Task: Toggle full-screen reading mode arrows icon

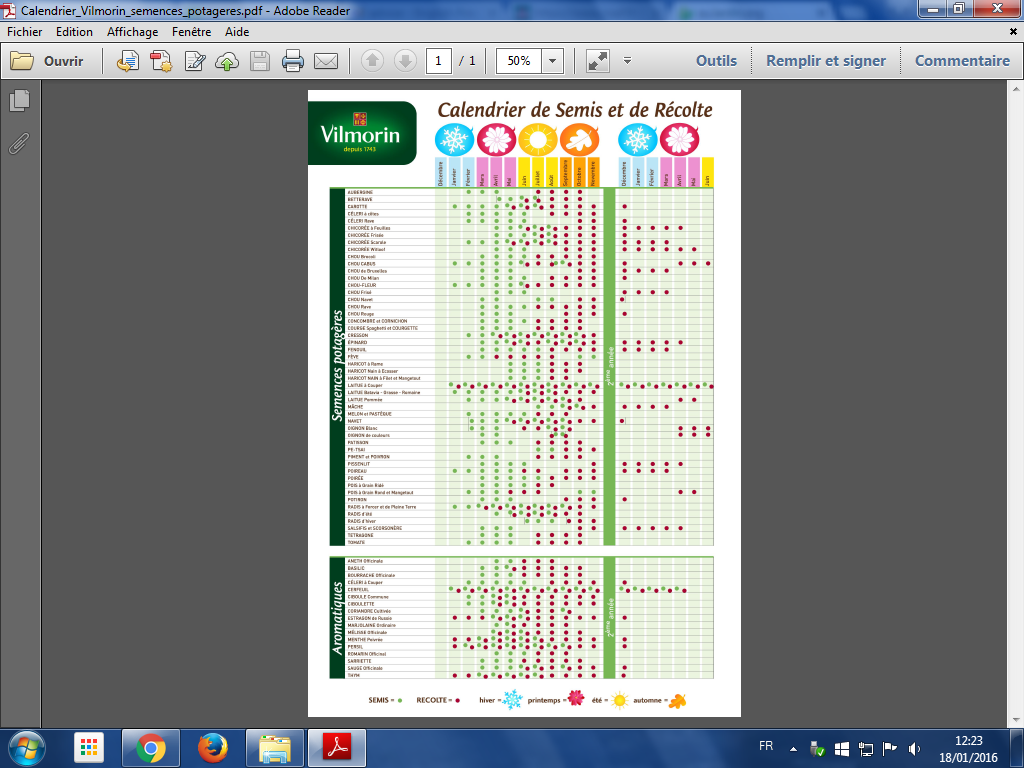Action: pos(598,61)
